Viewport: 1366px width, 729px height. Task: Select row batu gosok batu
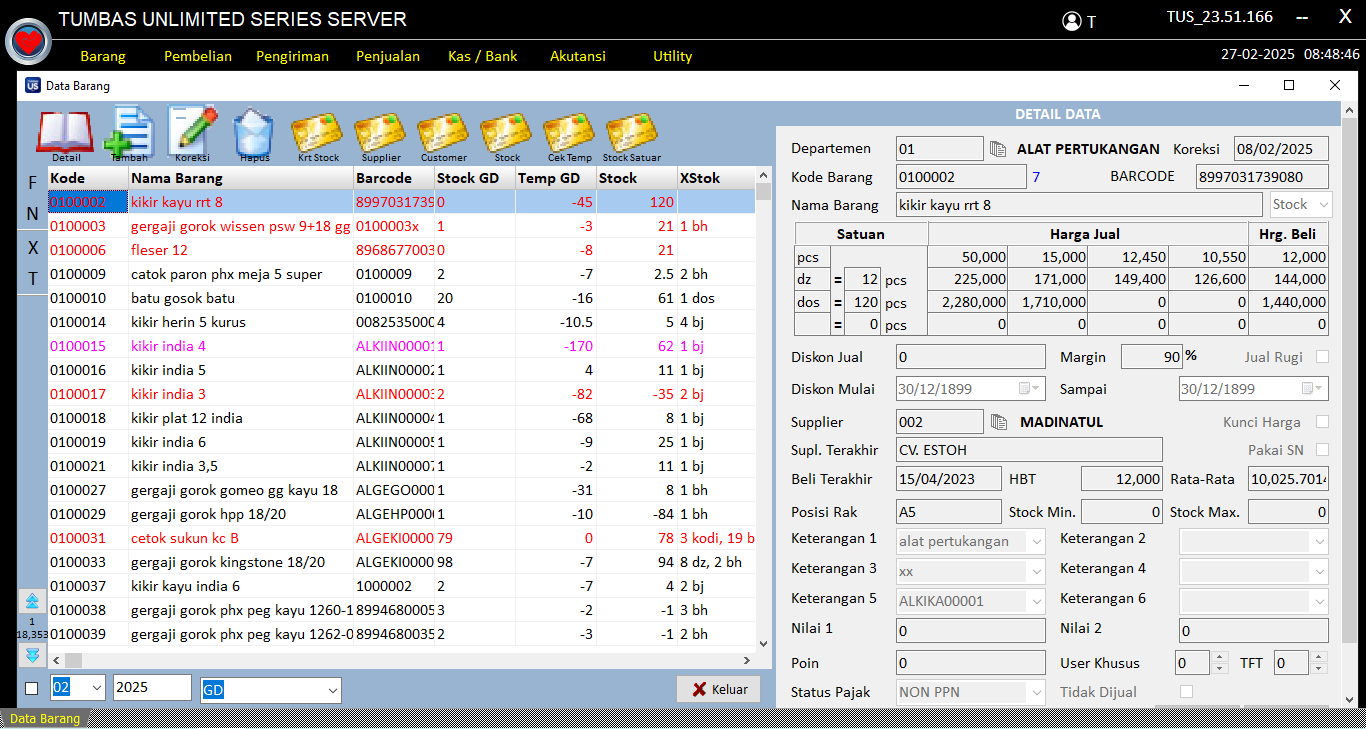click(x=401, y=298)
